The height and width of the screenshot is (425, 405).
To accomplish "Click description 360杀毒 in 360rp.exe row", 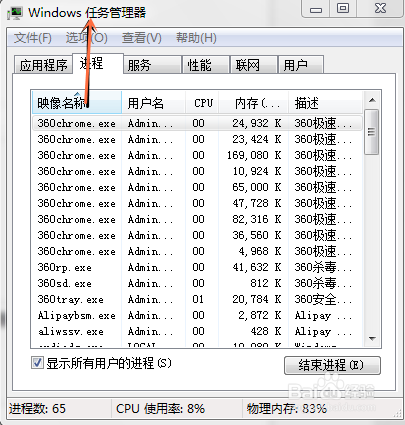I will tap(323, 267).
